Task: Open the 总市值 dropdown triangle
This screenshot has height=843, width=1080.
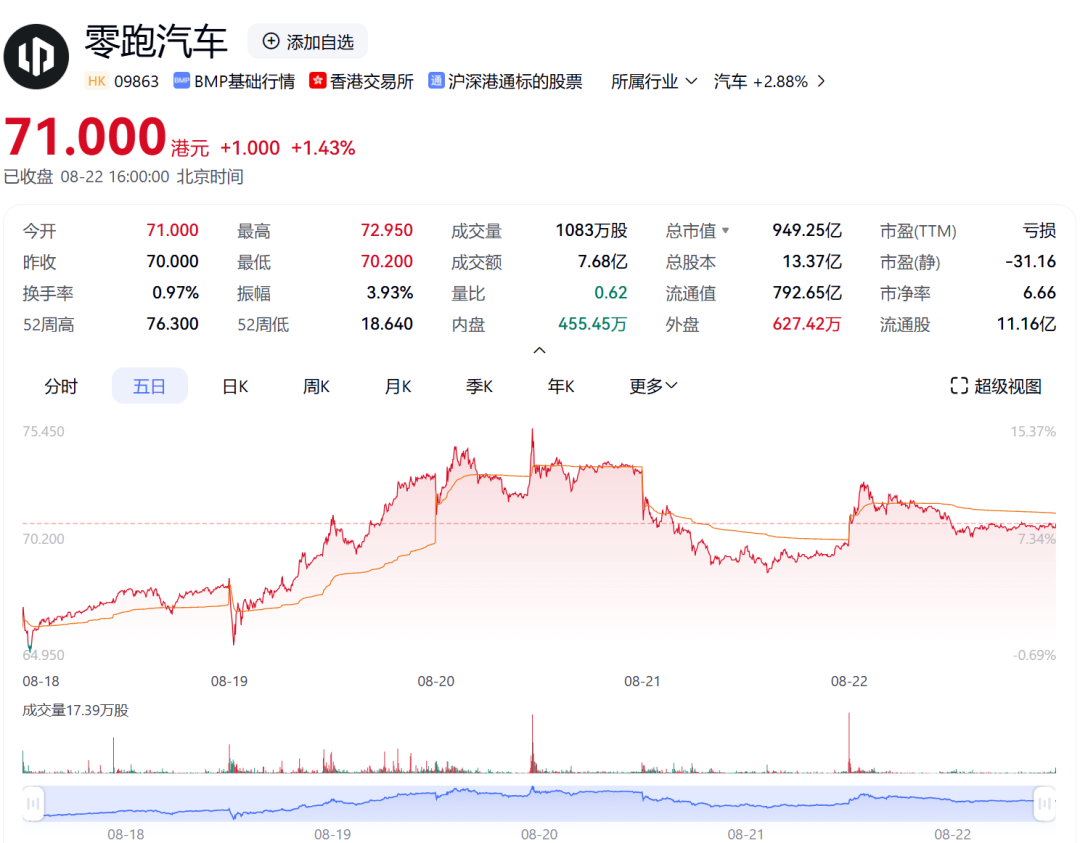Action: click(725, 231)
